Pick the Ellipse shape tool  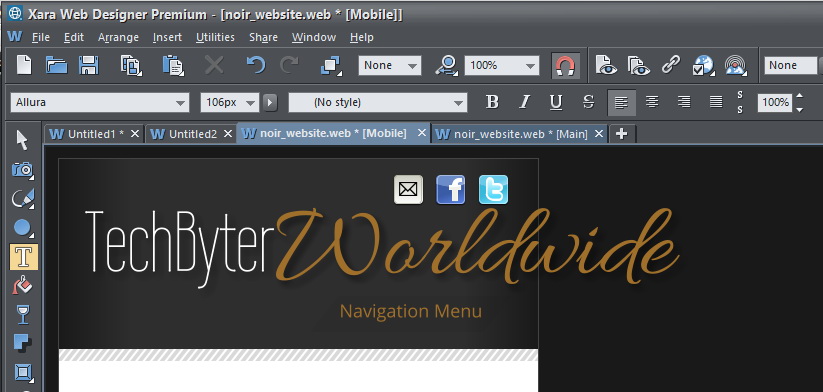coord(23,228)
